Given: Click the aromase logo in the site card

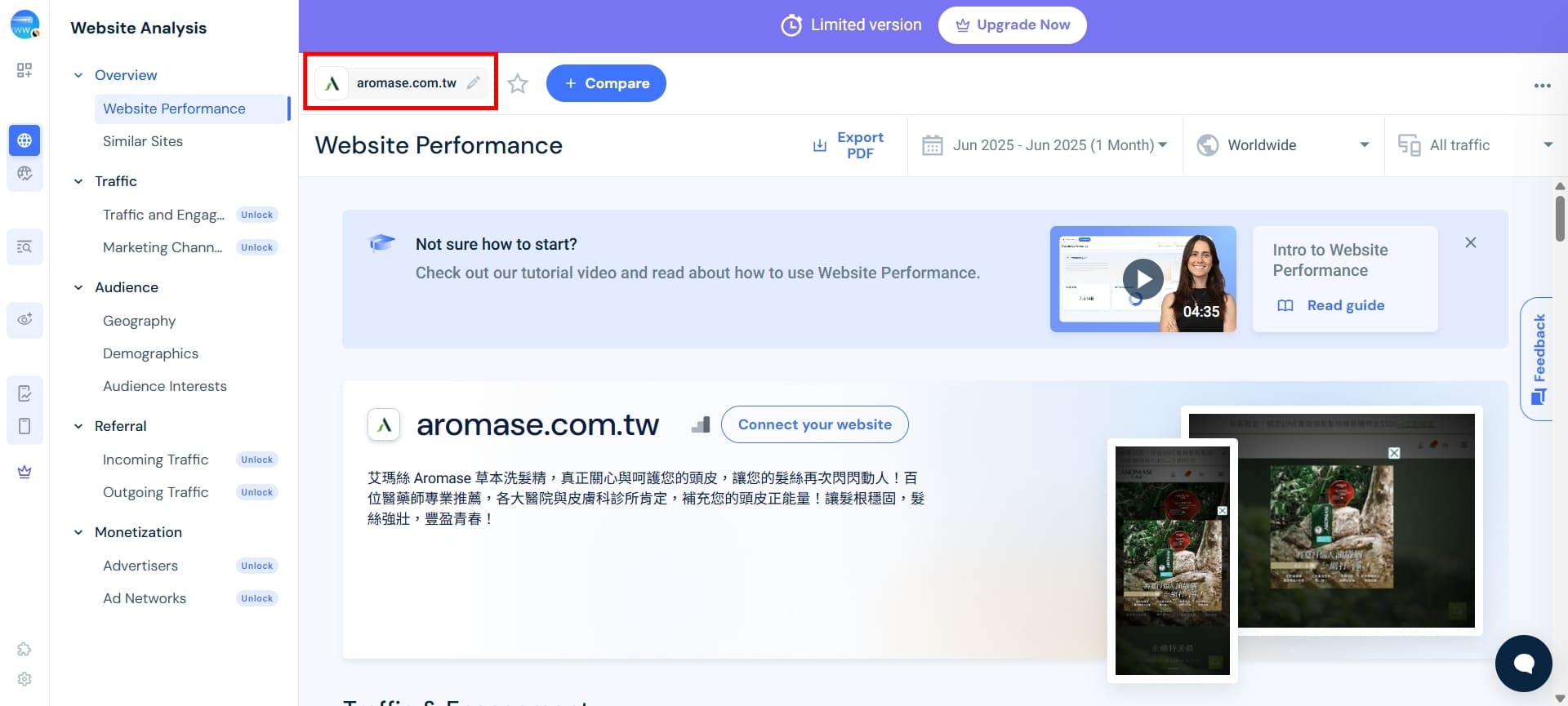Looking at the screenshot, I should pyautogui.click(x=384, y=424).
